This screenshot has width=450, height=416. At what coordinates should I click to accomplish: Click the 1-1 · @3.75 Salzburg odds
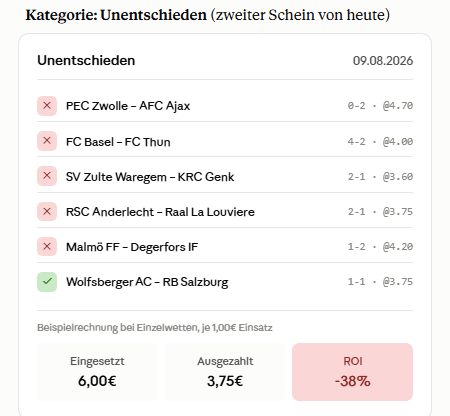[380, 282]
